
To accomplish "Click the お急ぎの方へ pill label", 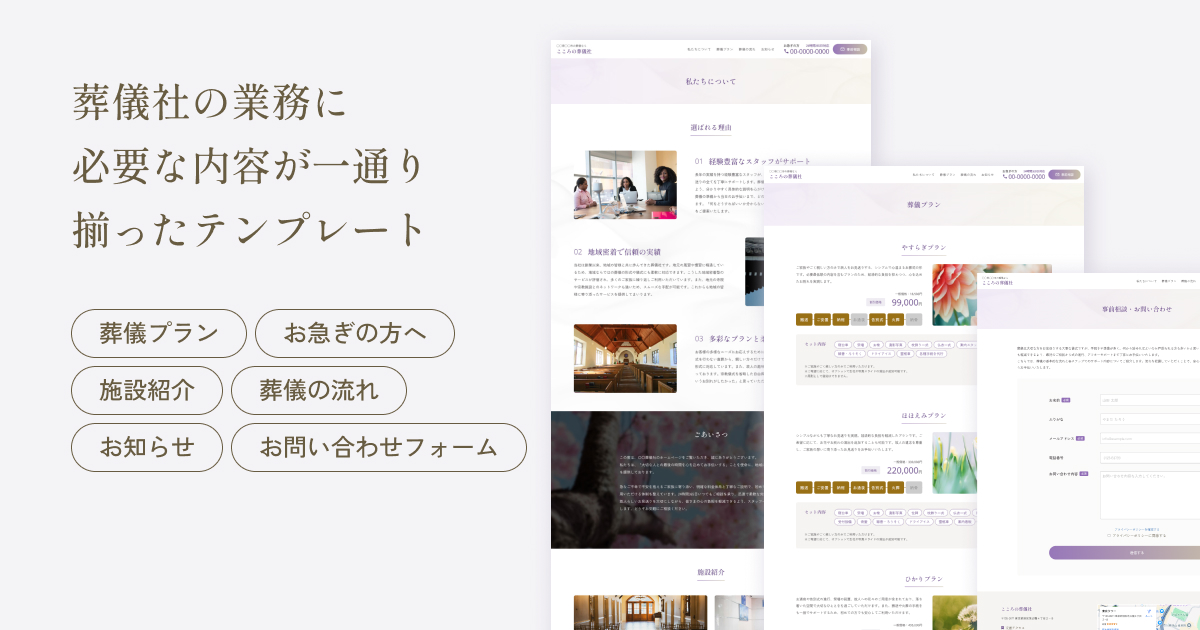I will pos(355,333).
